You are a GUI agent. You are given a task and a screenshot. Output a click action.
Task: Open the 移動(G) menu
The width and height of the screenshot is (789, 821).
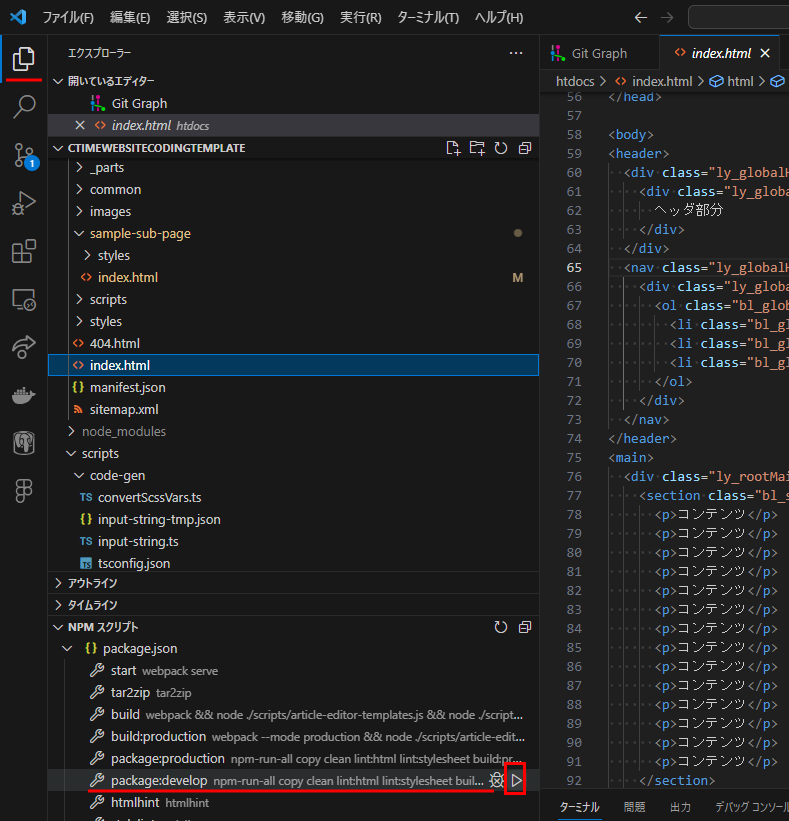point(302,17)
